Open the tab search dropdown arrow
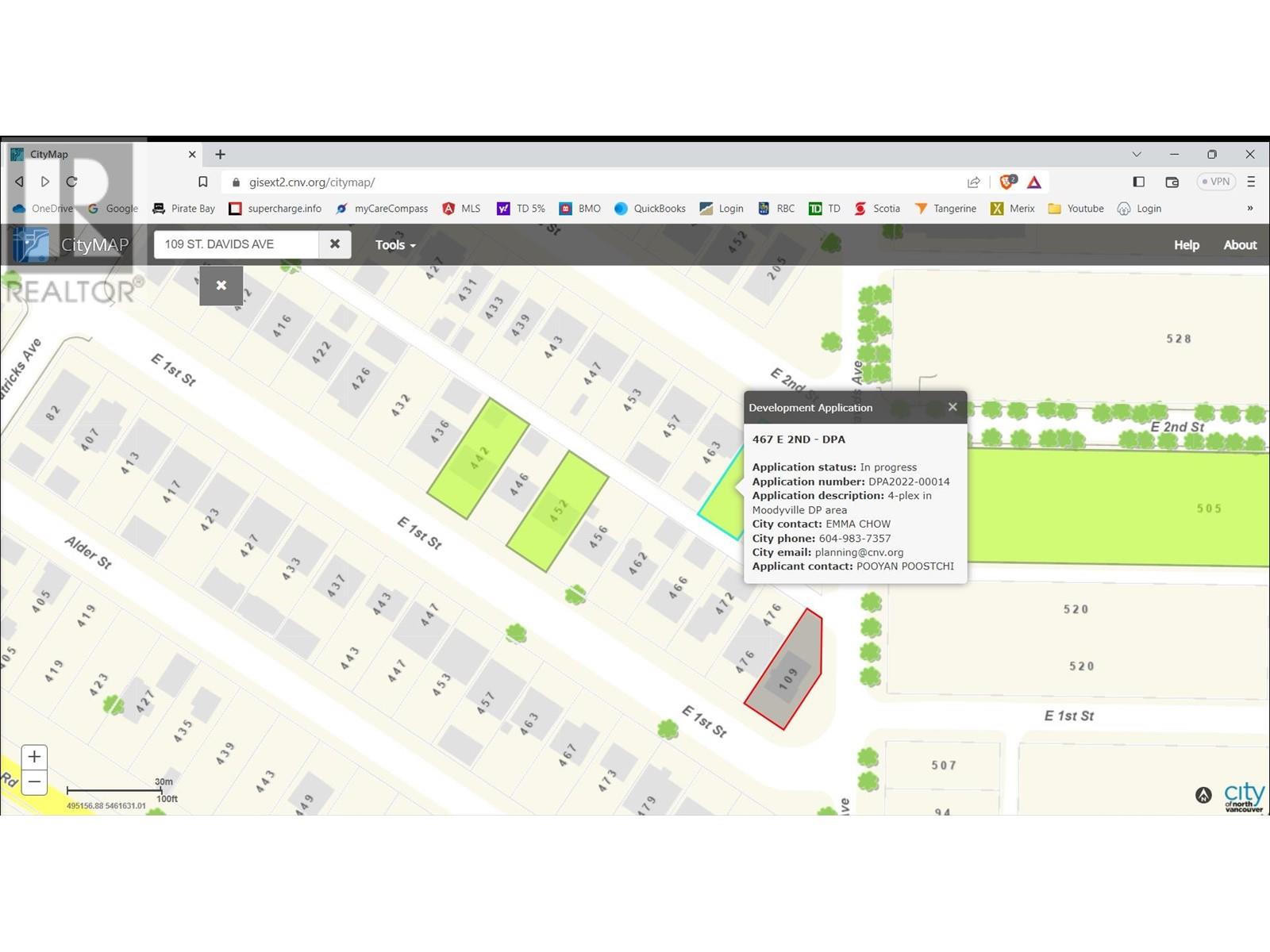 (1137, 154)
